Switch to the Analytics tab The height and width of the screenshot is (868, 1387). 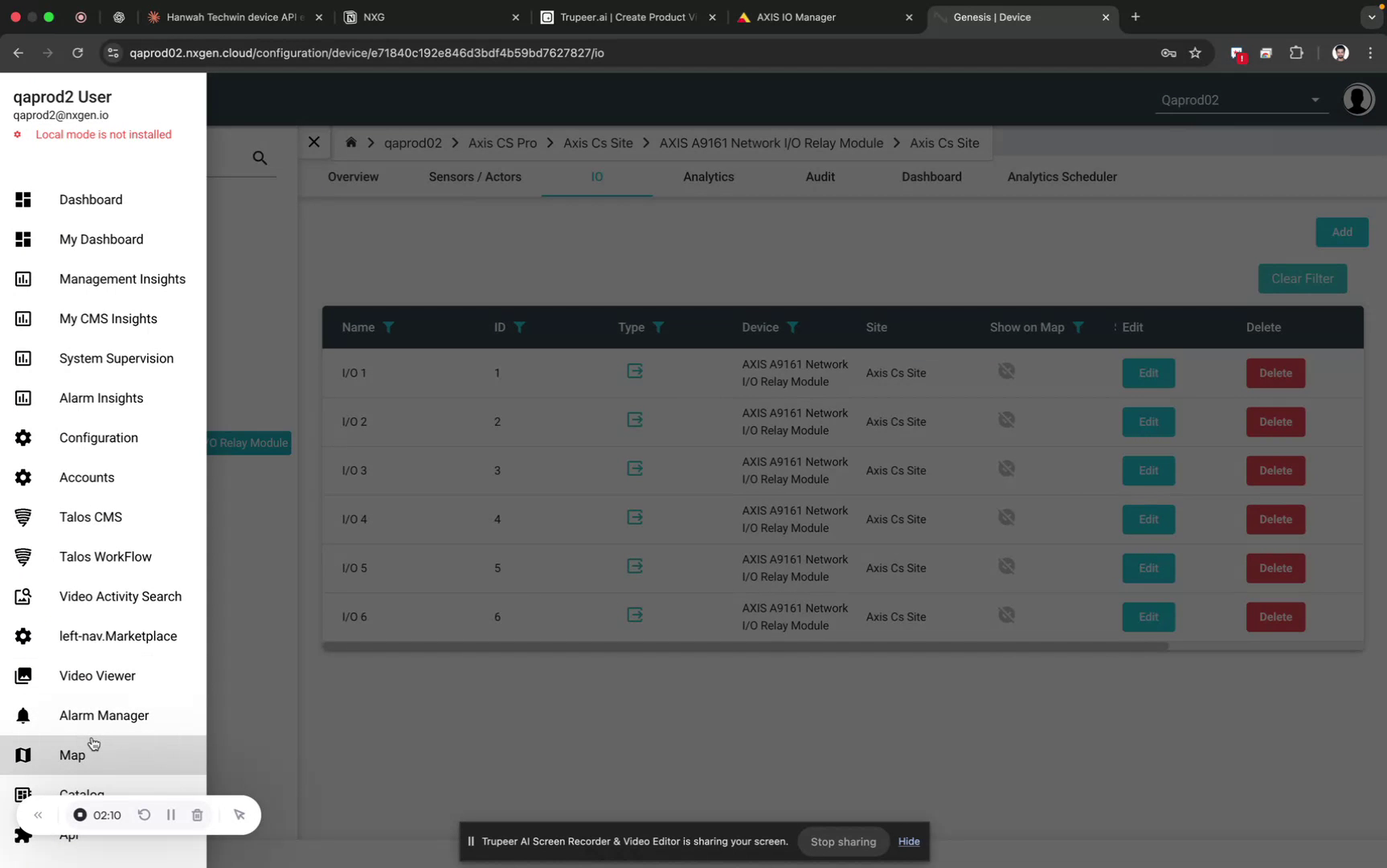tap(708, 177)
